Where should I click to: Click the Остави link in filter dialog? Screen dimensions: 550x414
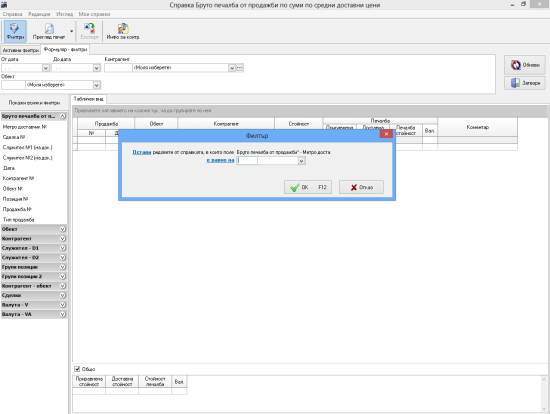142,152
